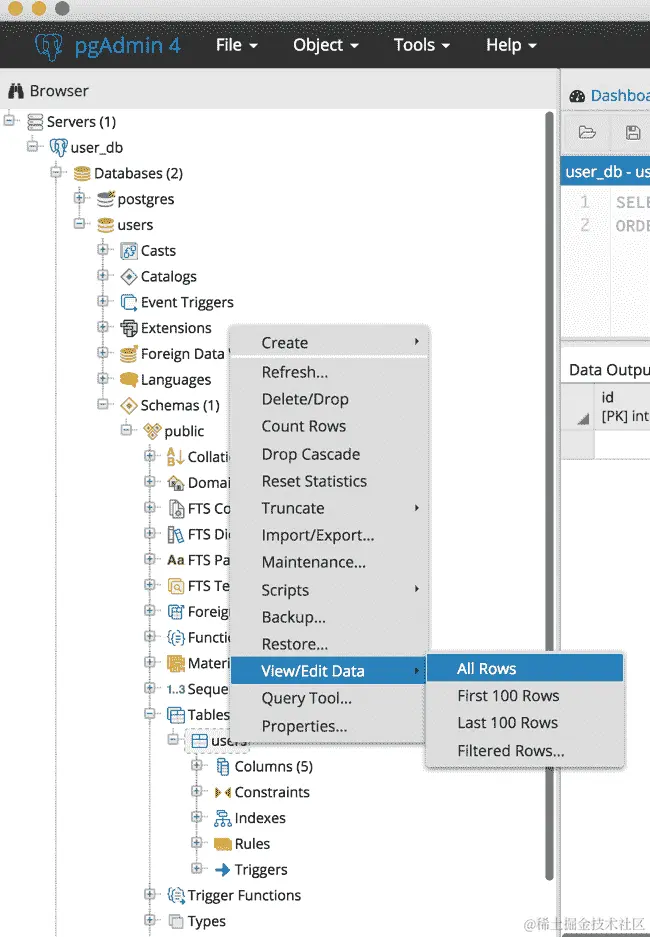Click the Catalogs diamond icon

pyautogui.click(x=129, y=277)
